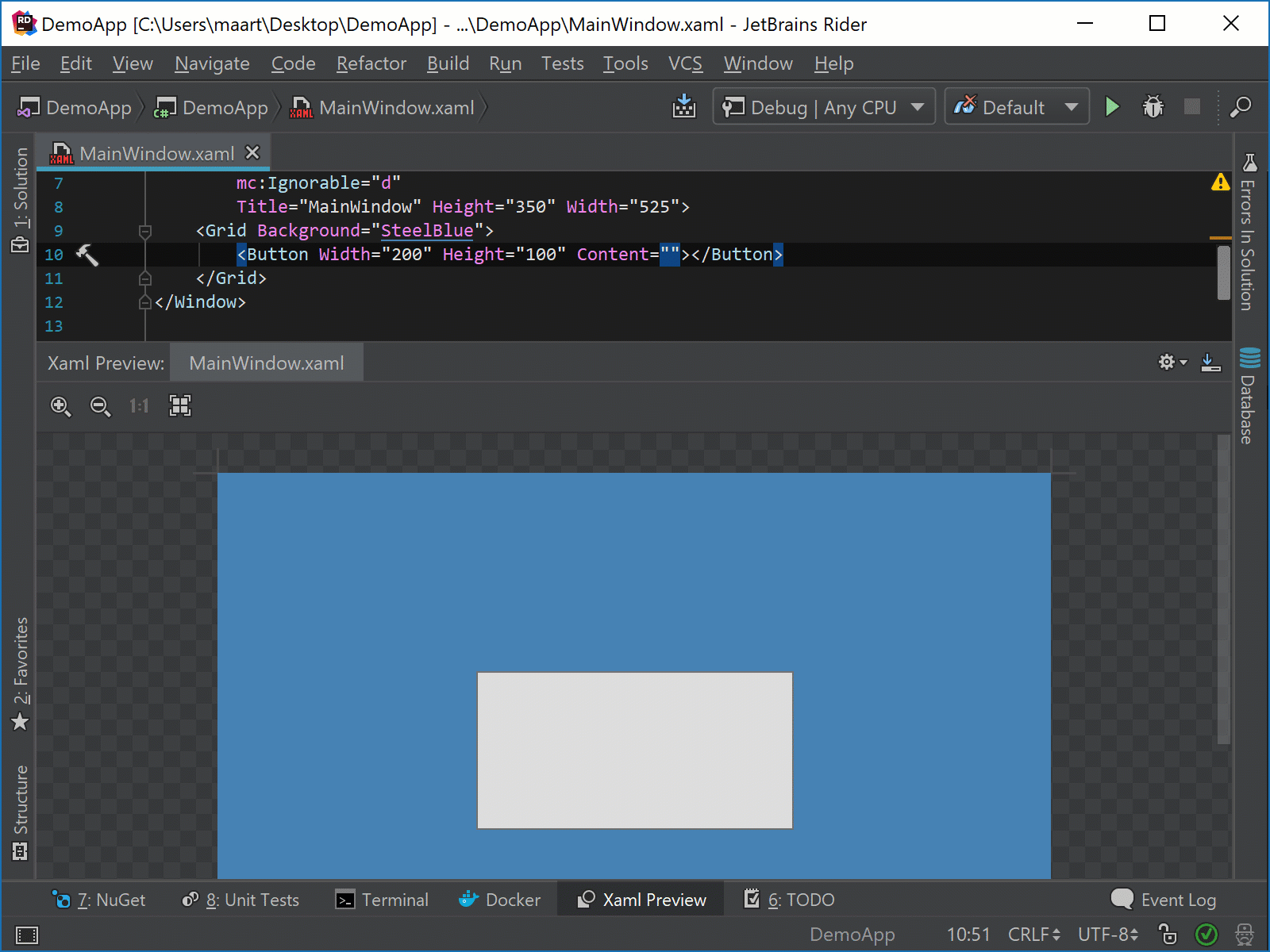Open the Refactor menu

370,63
